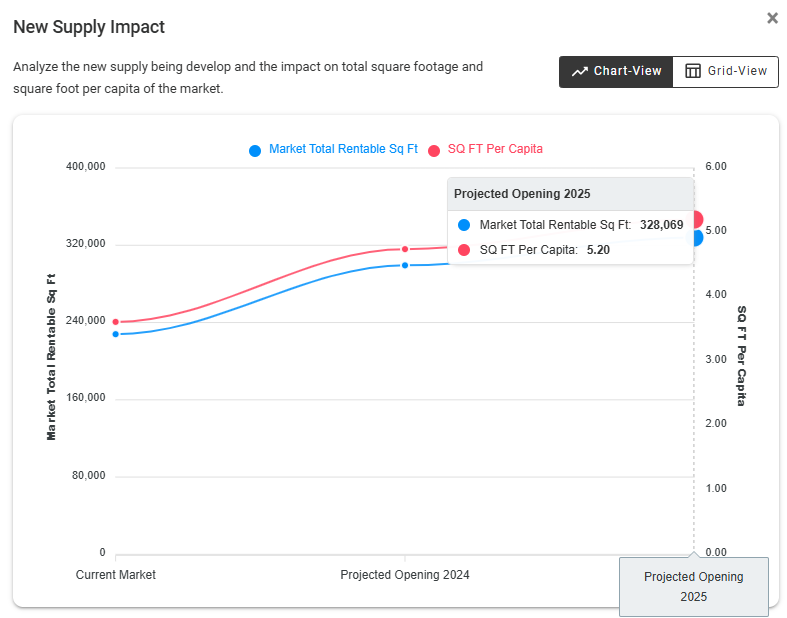Click the blue marker inside the tooltip
The height and width of the screenshot is (618, 787).
(x=463, y=225)
